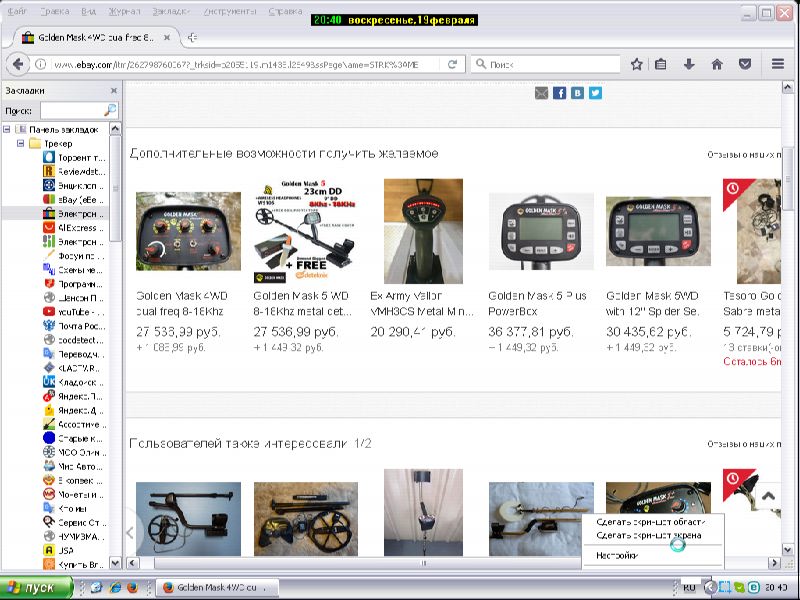Share listing via Facebook icon
Screen dimensions: 800x600
coord(560,93)
